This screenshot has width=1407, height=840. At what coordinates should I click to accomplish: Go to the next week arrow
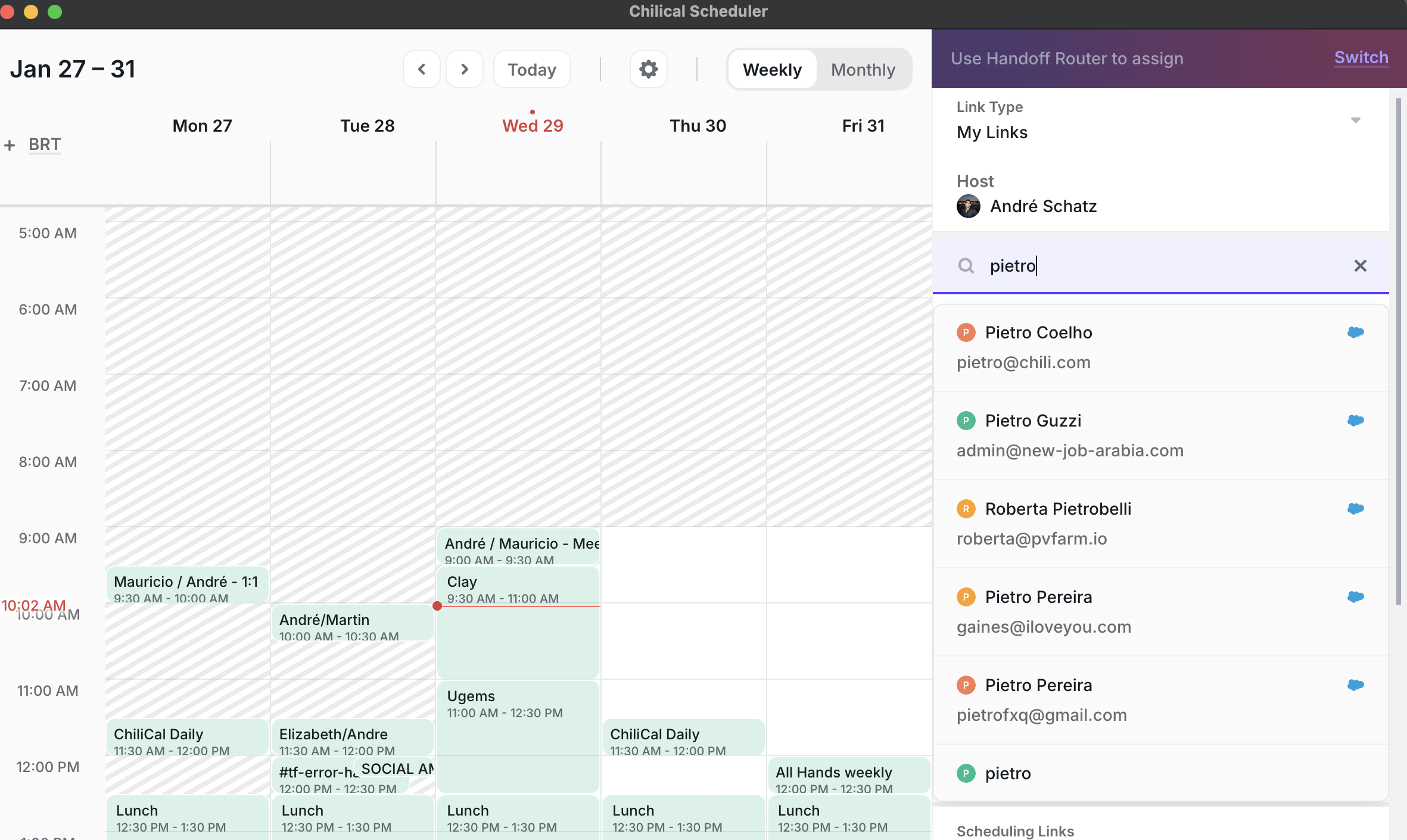pyautogui.click(x=465, y=69)
